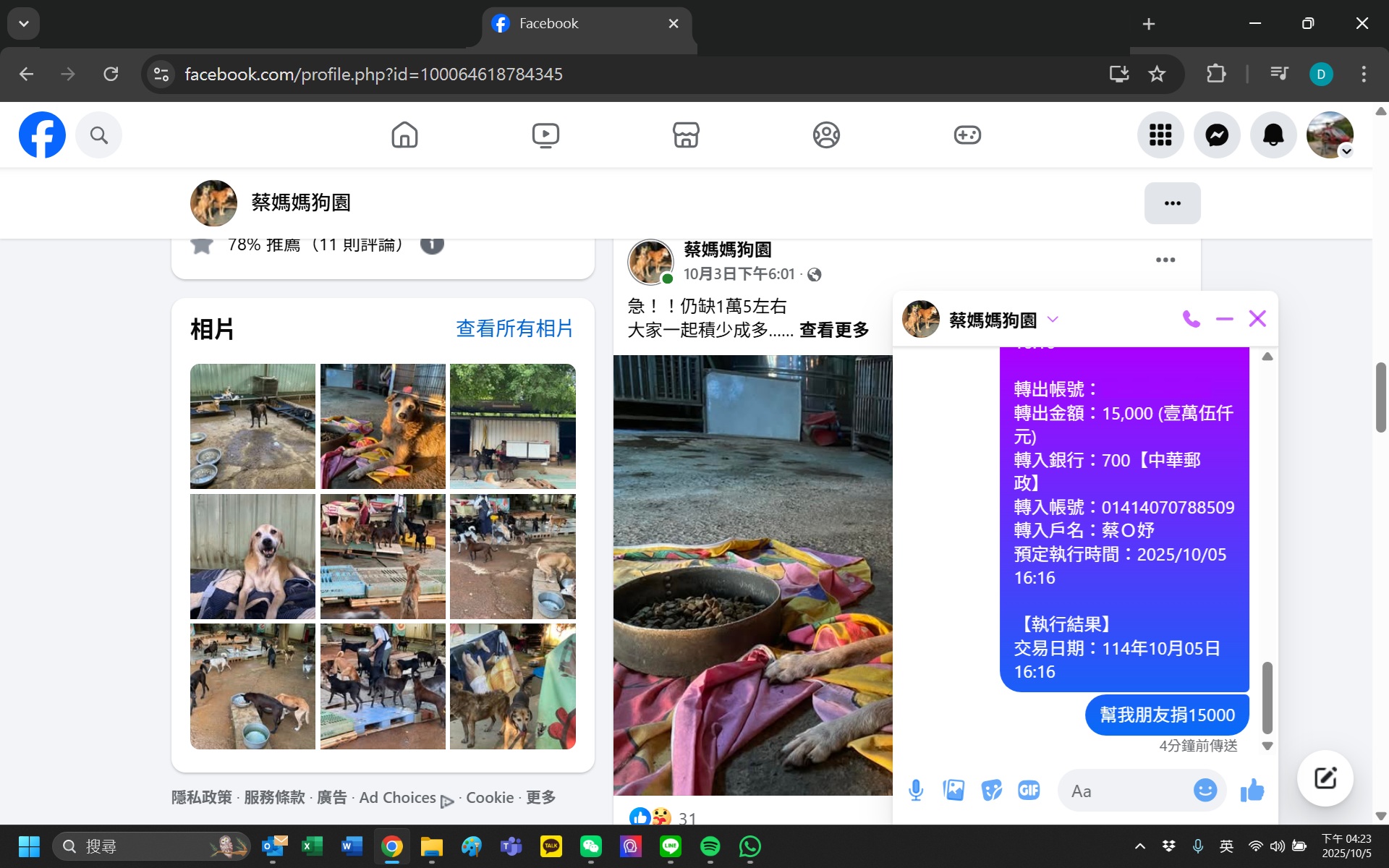Open the Messenger icon in header
Screen dimensions: 1389x868
[1217, 135]
